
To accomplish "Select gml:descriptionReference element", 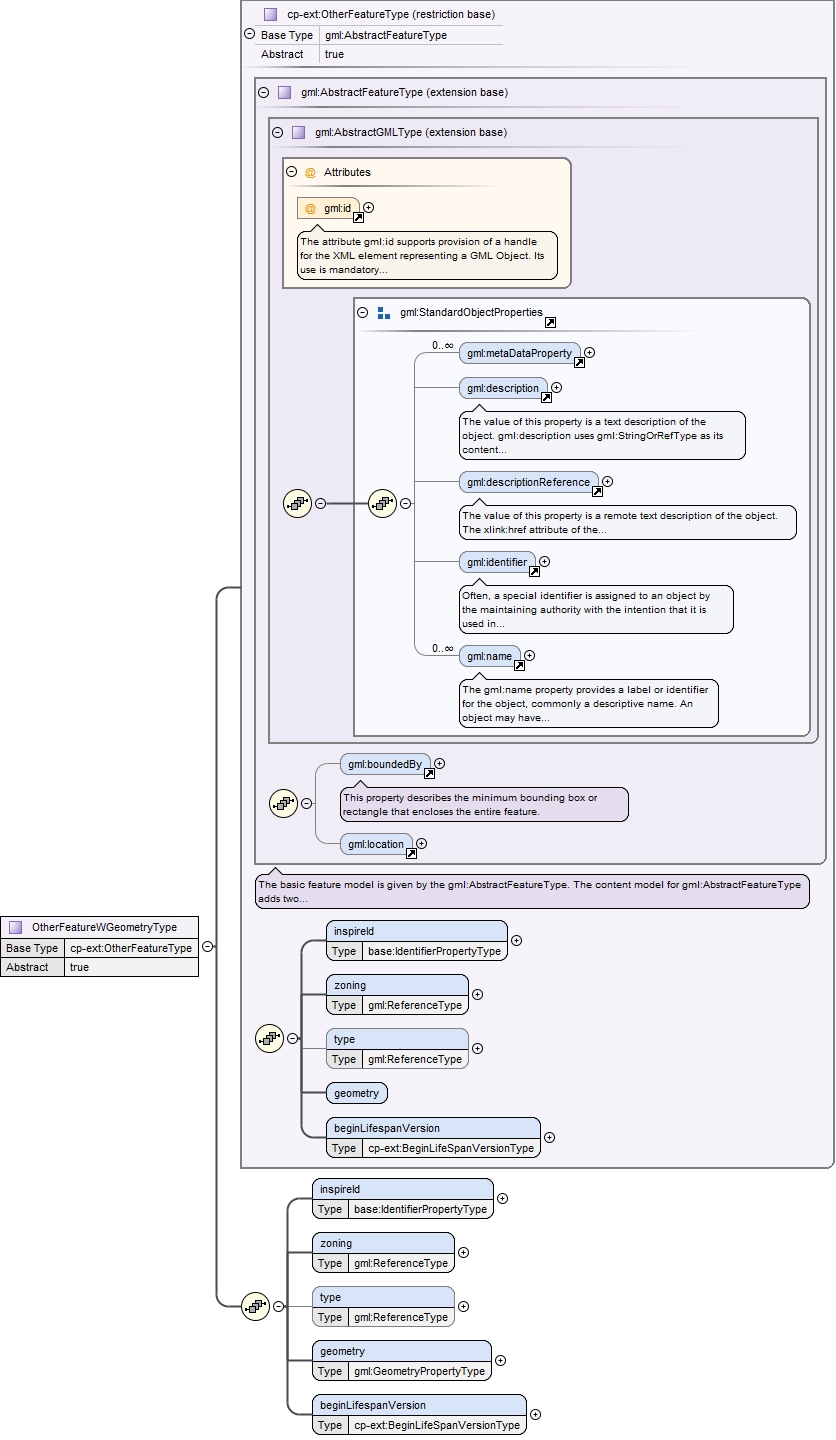I will pos(529,482).
